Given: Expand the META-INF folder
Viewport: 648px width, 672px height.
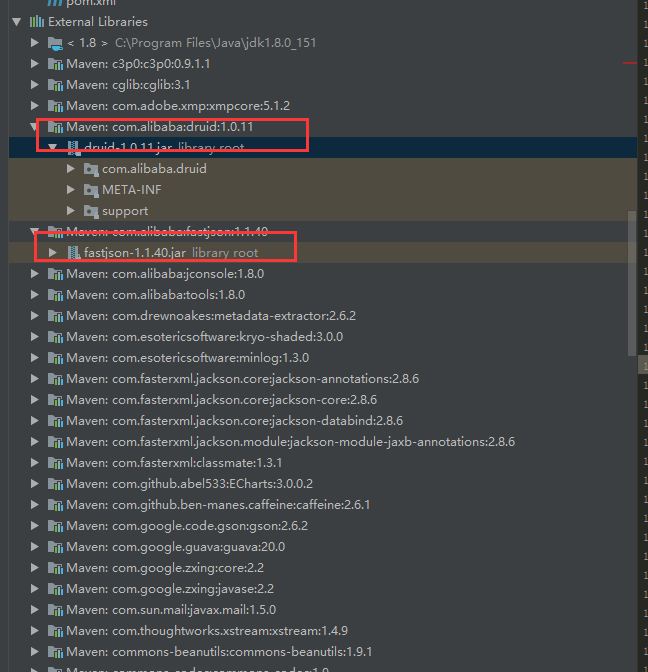Looking at the screenshot, I should pyautogui.click(x=71, y=190).
